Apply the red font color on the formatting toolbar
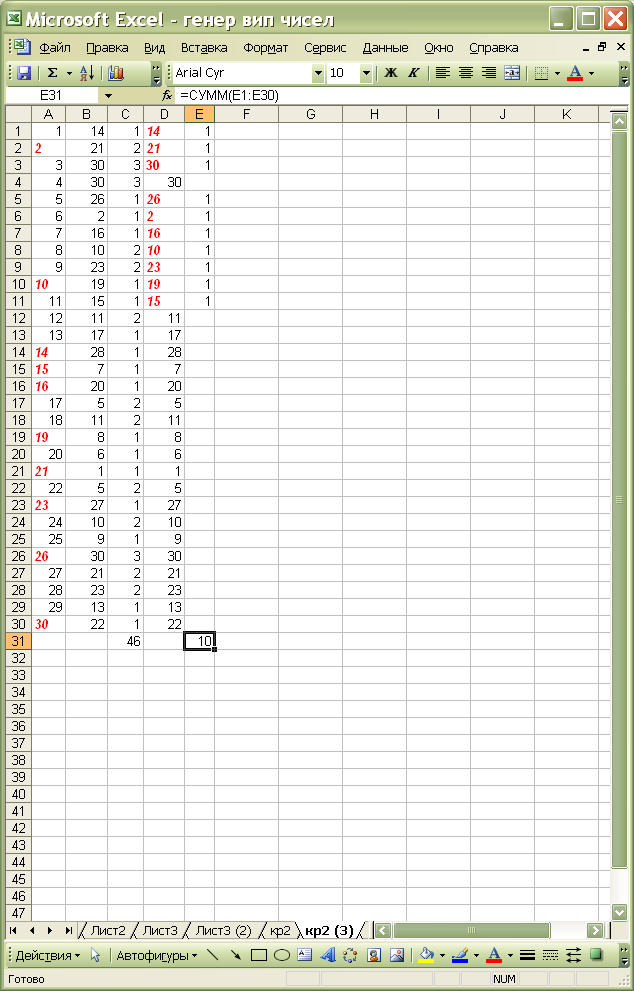 (575, 73)
